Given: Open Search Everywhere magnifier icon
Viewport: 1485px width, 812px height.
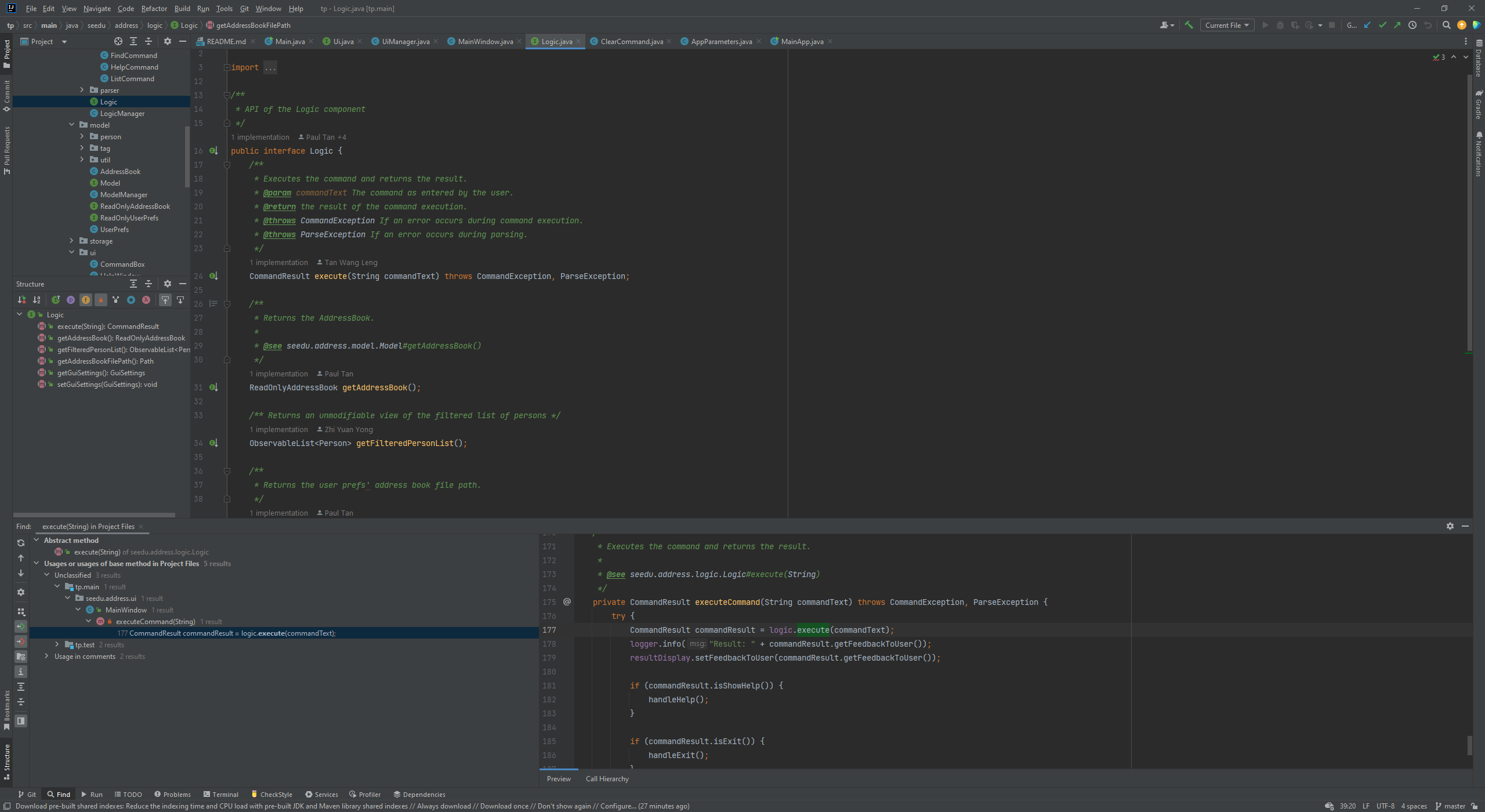Looking at the screenshot, I should point(1447,25).
